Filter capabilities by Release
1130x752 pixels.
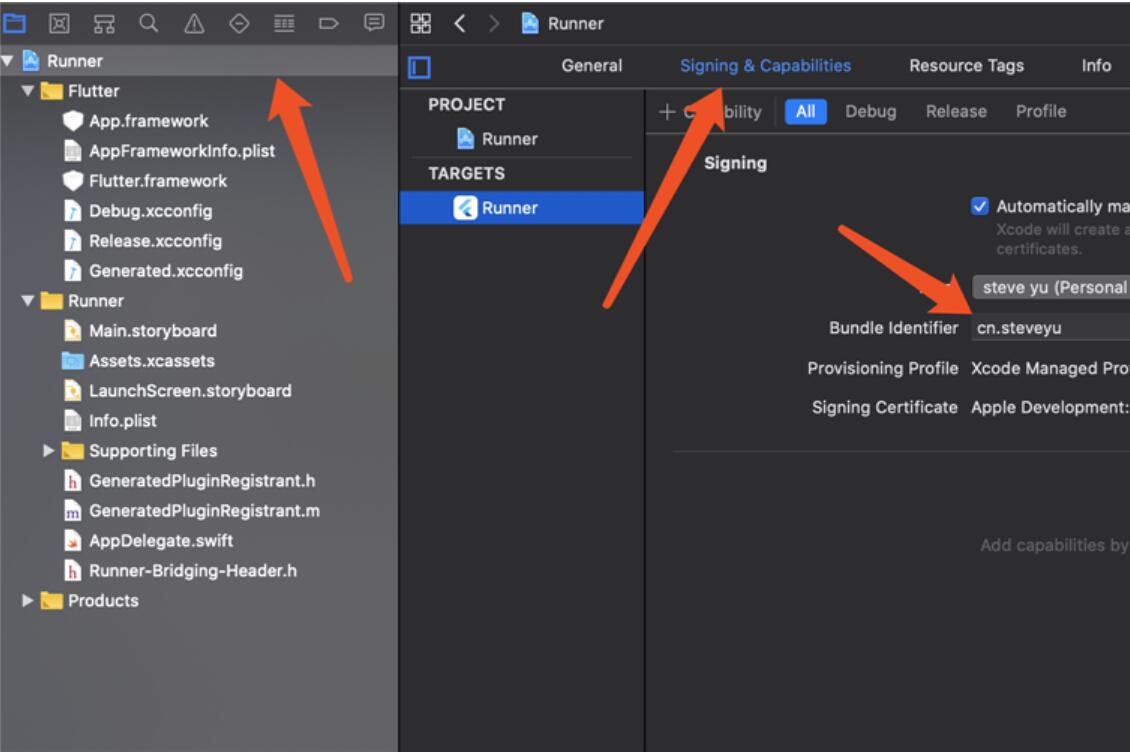coord(956,112)
